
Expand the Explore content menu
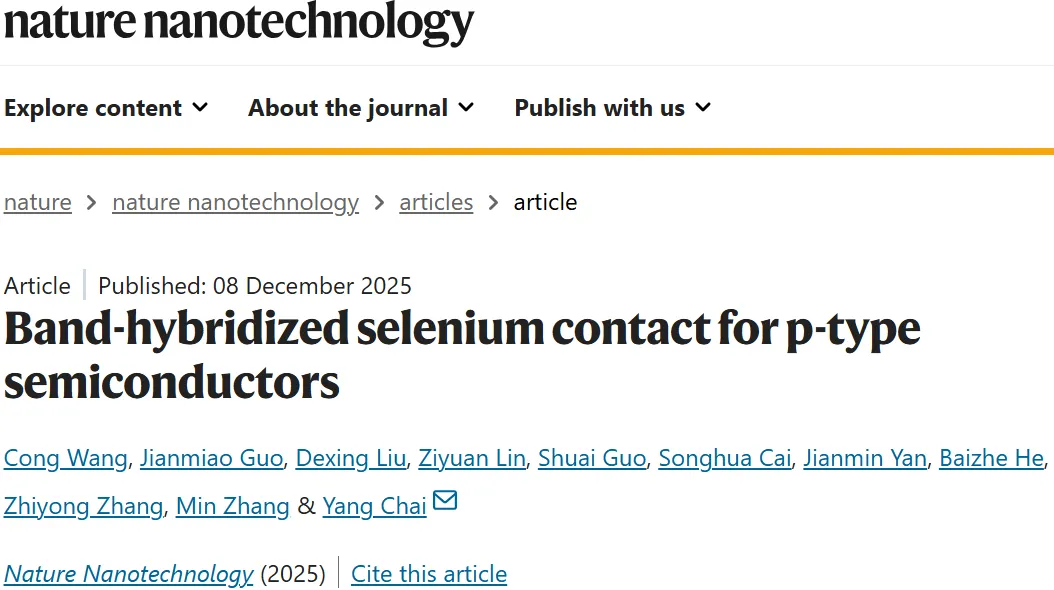[x=106, y=108]
